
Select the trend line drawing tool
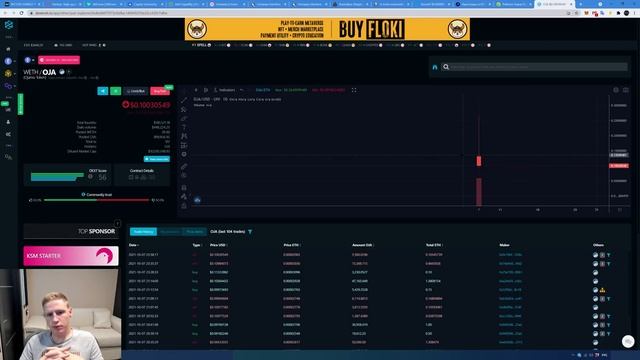pyautogui.click(x=184, y=100)
